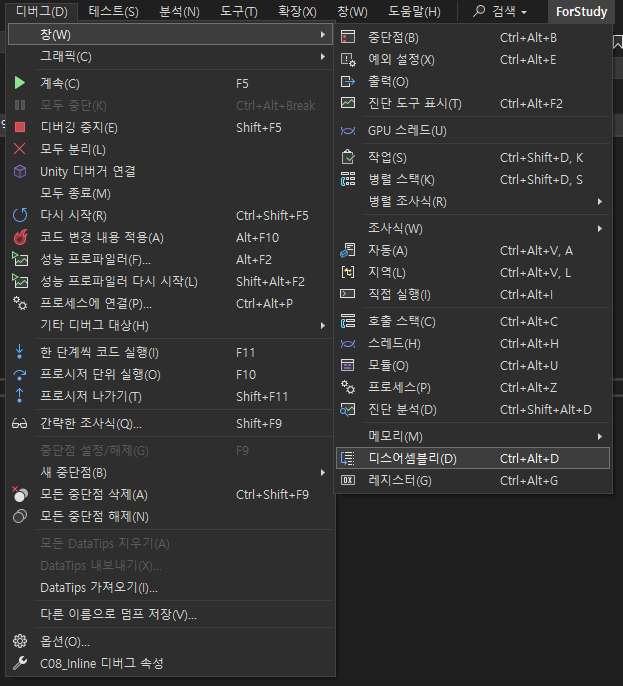The image size is (623, 686).
Task: Open the search (검색) dropdown arrow
Action: (x=524, y=12)
